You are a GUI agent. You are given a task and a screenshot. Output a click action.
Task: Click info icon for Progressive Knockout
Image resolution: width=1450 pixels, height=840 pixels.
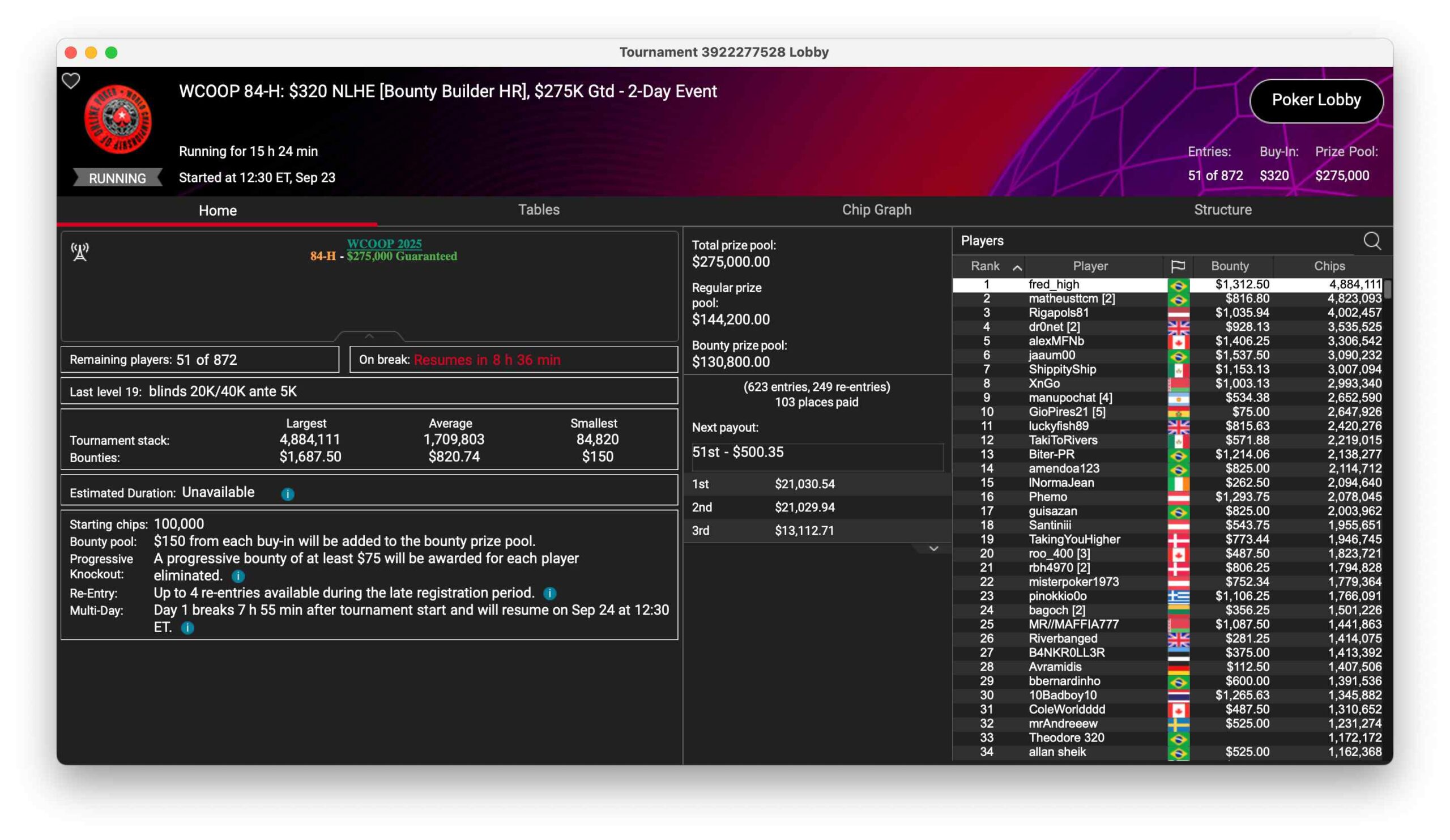(x=238, y=576)
